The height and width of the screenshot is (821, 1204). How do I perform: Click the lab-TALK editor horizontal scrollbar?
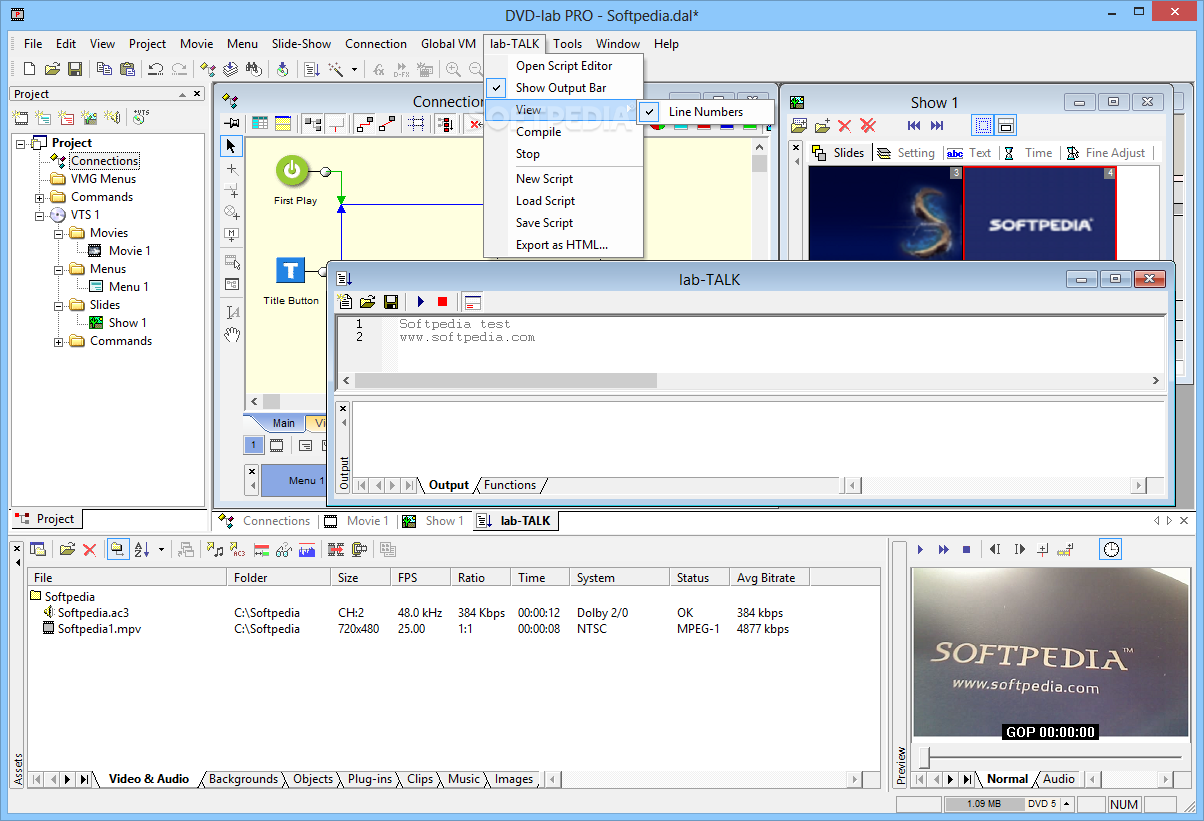[x=506, y=381]
